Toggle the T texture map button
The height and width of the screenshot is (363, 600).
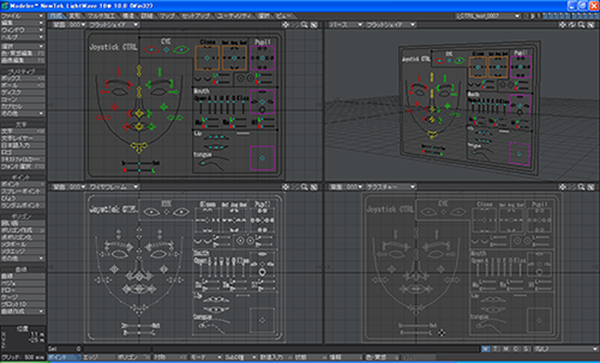pyautogui.click(x=496, y=349)
